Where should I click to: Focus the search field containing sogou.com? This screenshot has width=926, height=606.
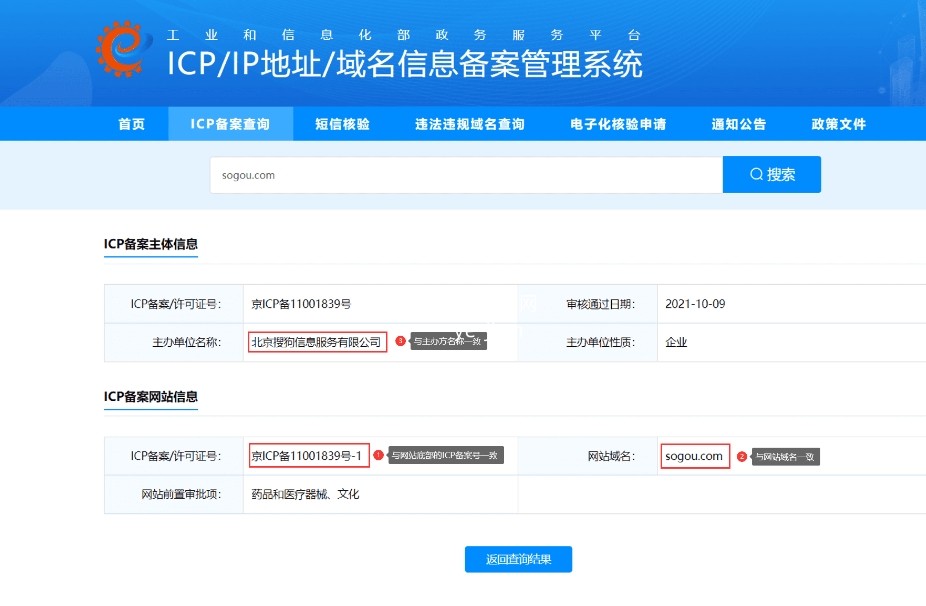466,175
